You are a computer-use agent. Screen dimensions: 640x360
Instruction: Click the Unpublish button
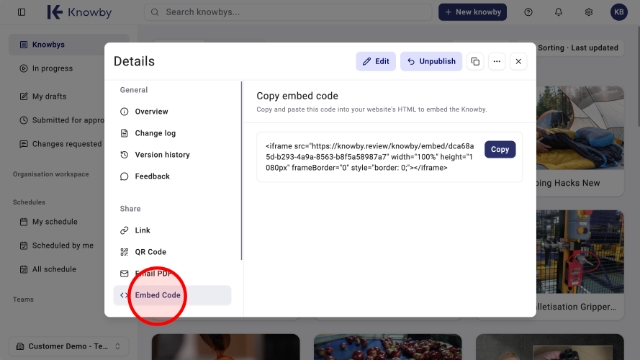(x=431, y=61)
